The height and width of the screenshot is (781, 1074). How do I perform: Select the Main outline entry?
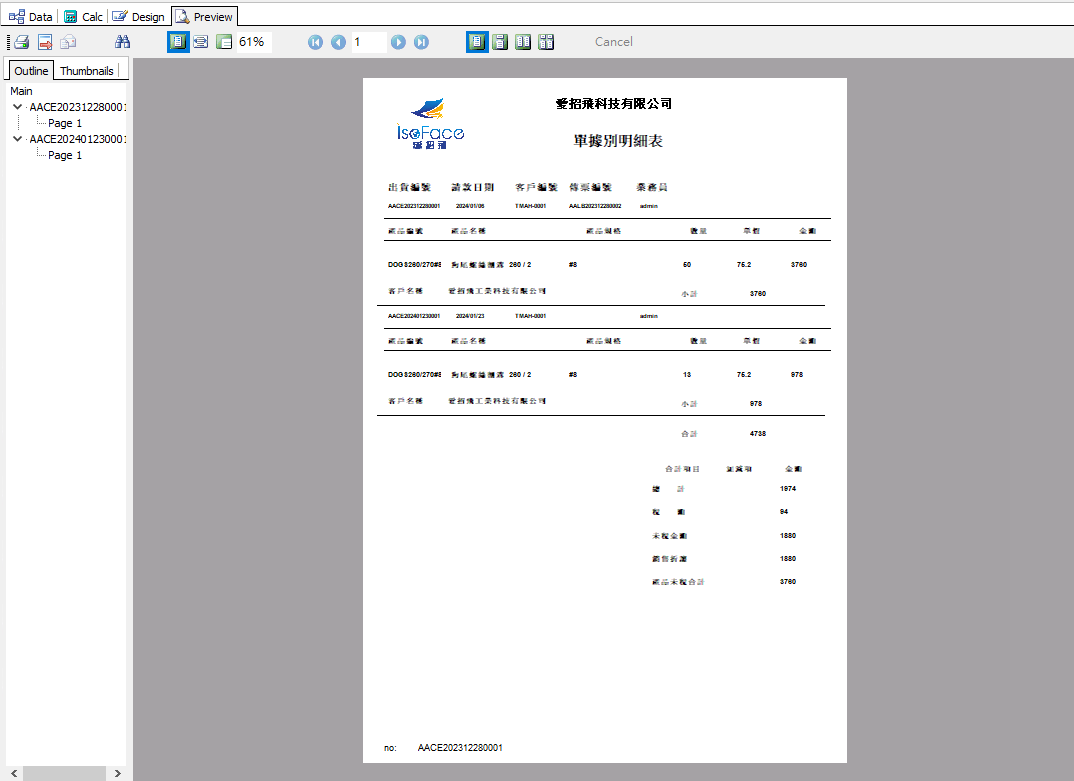21,91
